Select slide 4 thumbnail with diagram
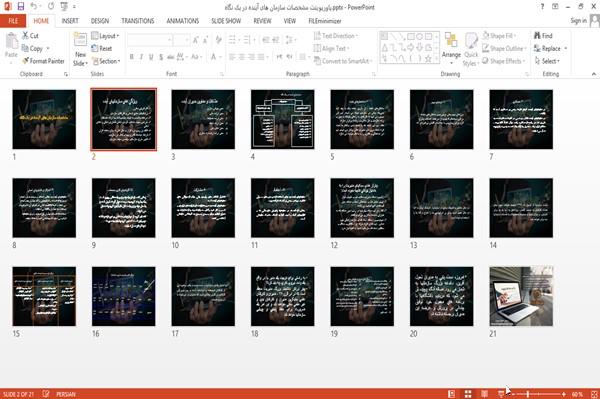The width and height of the screenshot is (600, 399). click(x=282, y=119)
